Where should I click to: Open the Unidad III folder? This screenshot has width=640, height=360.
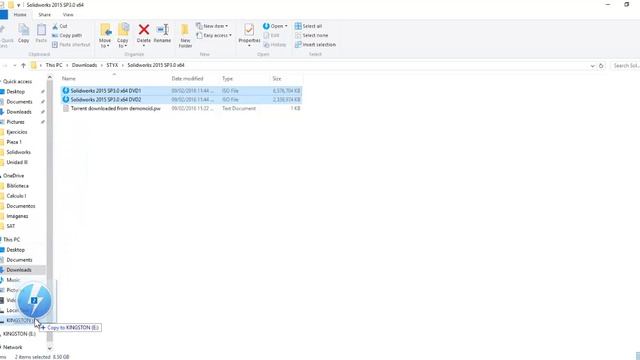pyautogui.click(x=17, y=162)
